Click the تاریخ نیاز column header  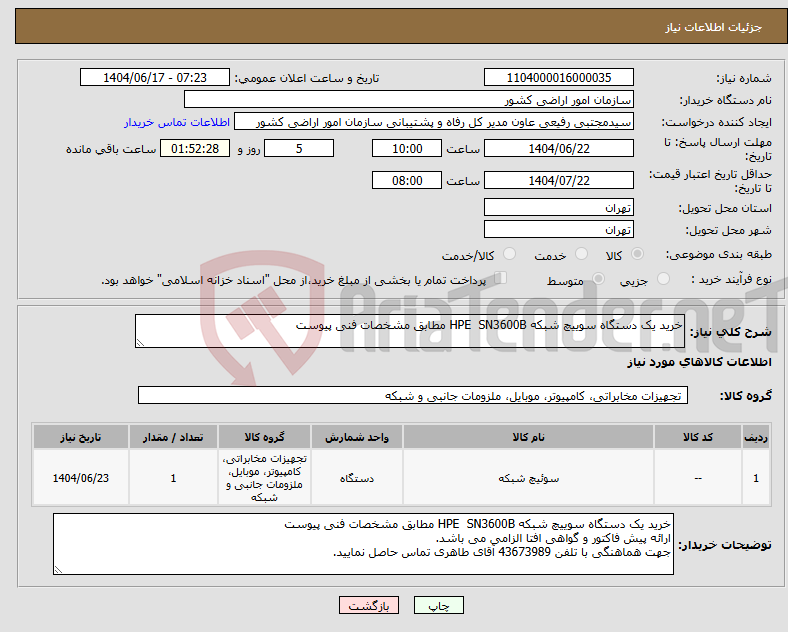point(81,437)
